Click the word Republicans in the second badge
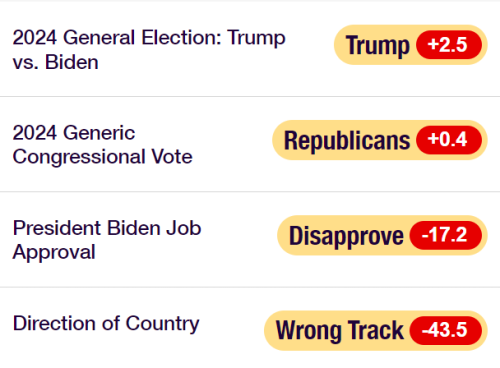The height and width of the screenshot is (368, 500). 347,141
